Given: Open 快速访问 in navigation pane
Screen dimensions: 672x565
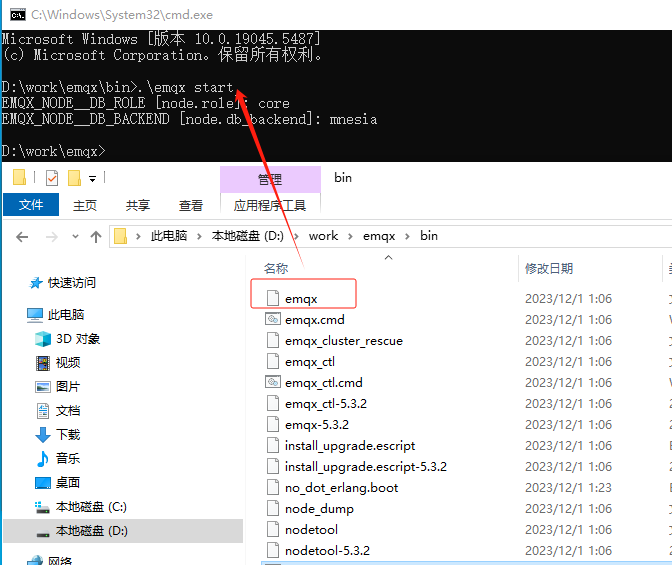Looking at the screenshot, I should pyautogui.click(x=72, y=283).
